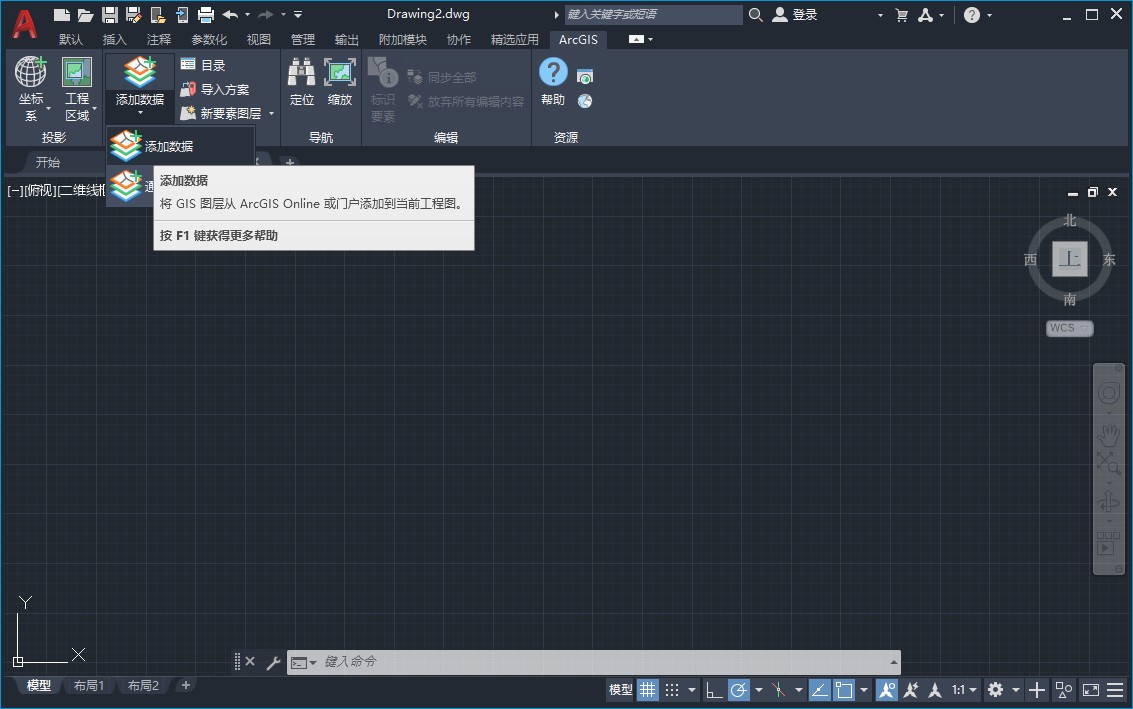Select the Pan hand tool in navigation bar

1108,435
